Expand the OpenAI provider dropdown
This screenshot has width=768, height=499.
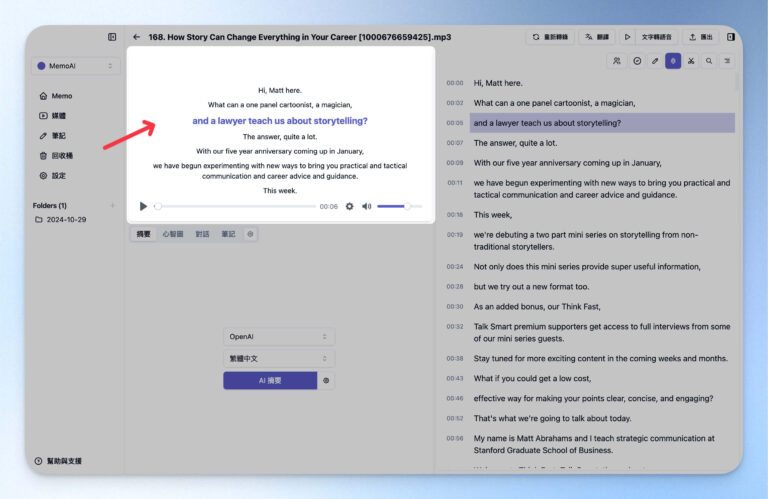click(279, 337)
